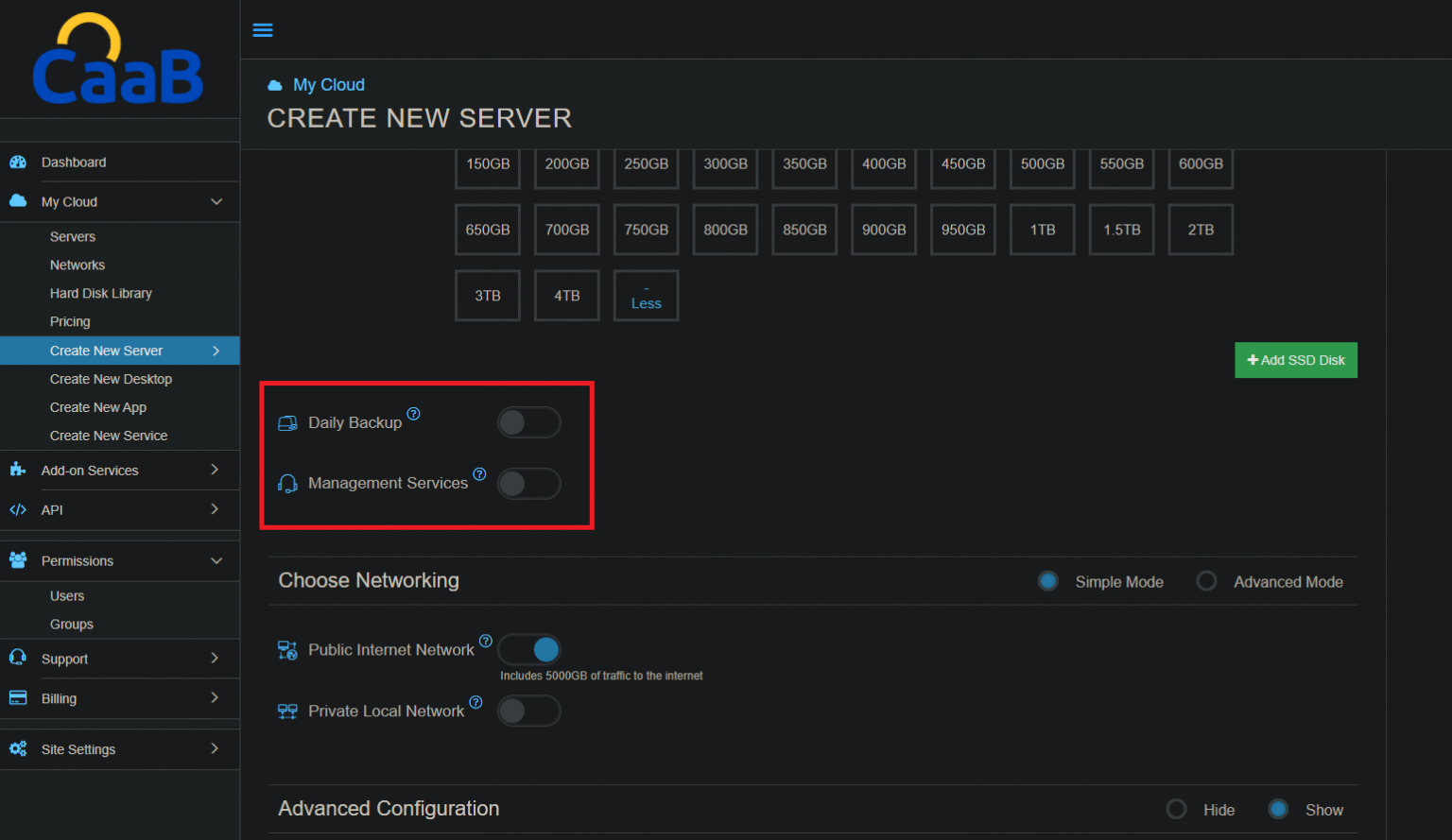This screenshot has height=840, width=1452.
Task: Select the 4TB disk size
Action: coord(567,296)
